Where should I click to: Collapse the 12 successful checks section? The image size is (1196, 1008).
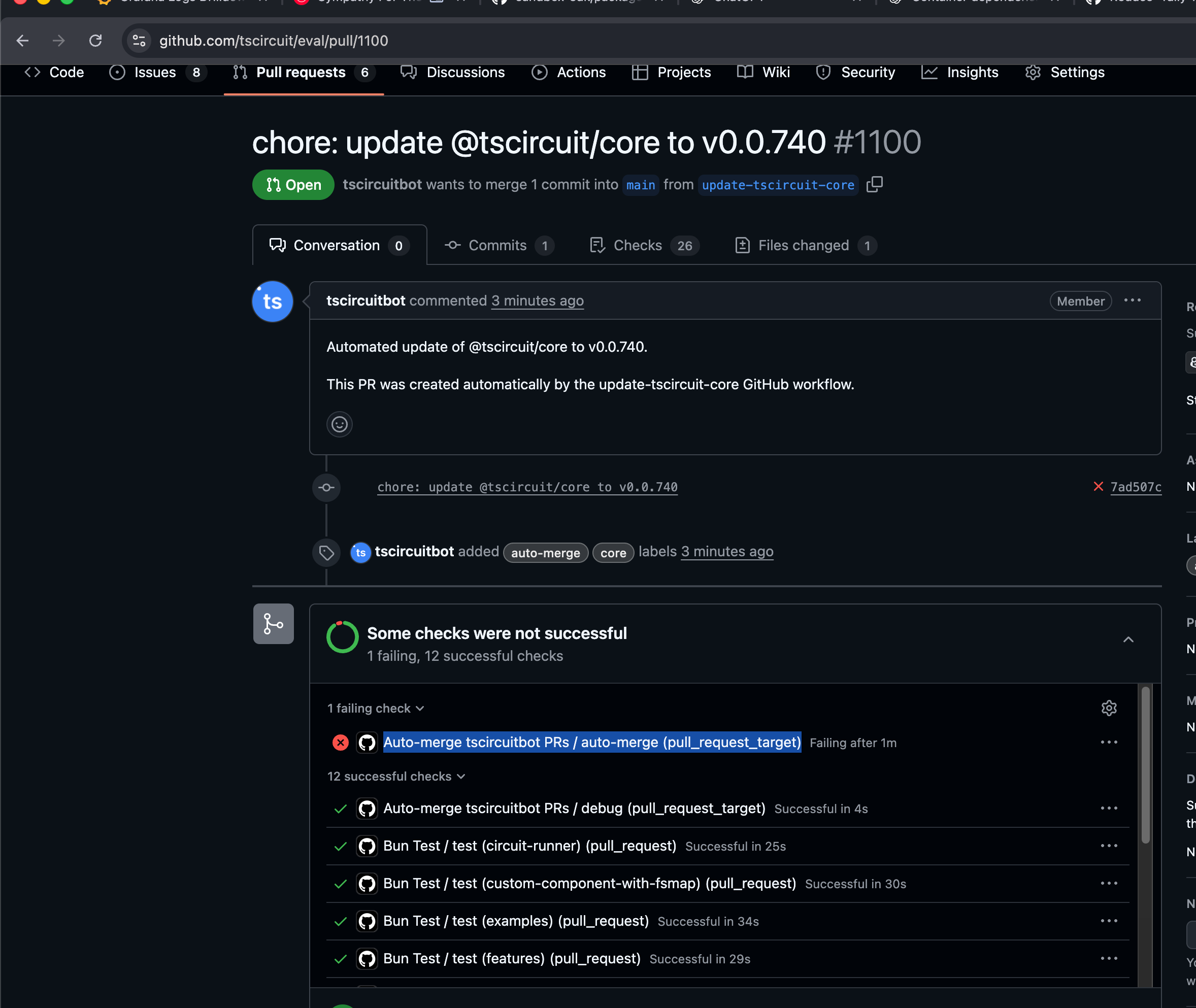(x=396, y=777)
